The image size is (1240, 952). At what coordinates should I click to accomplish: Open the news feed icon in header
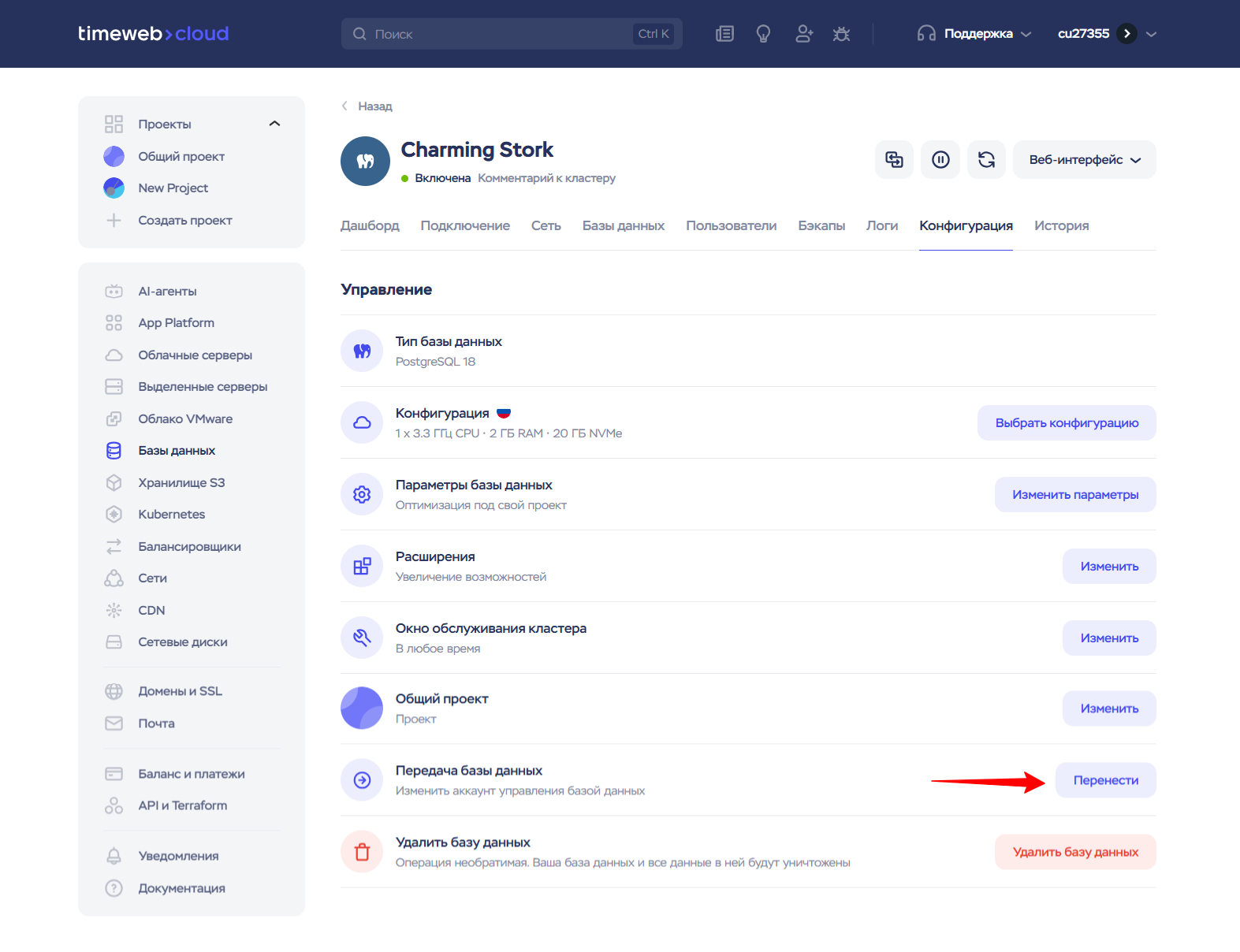(x=724, y=34)
